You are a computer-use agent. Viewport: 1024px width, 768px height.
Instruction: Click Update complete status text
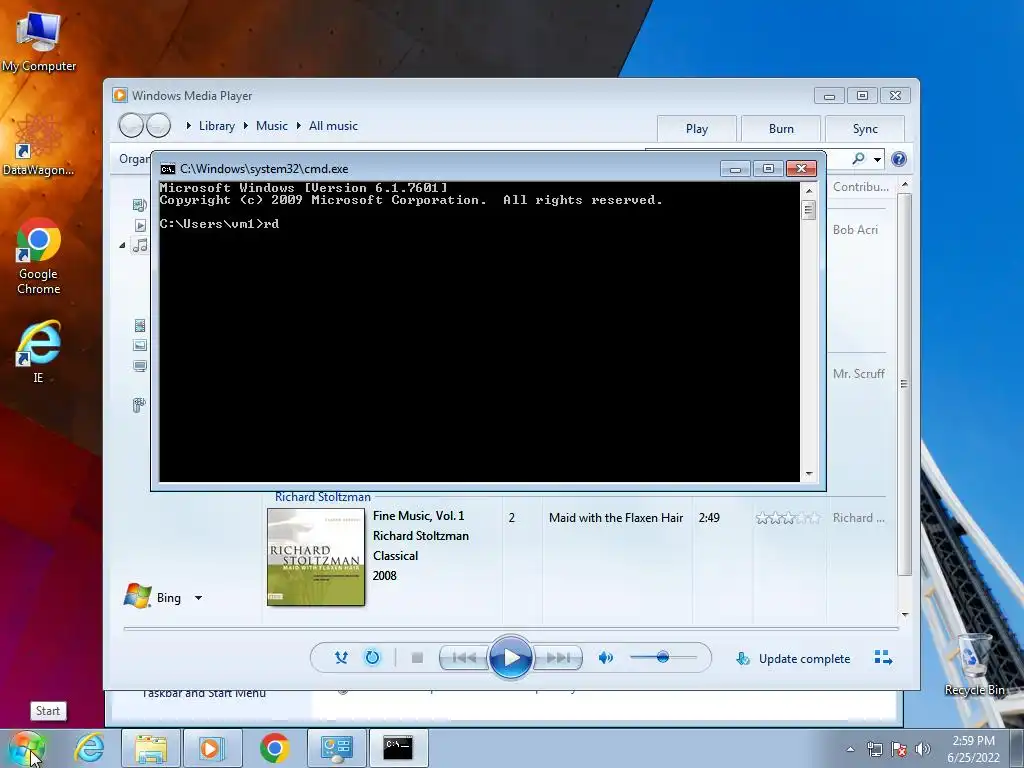tap(805, 659)
